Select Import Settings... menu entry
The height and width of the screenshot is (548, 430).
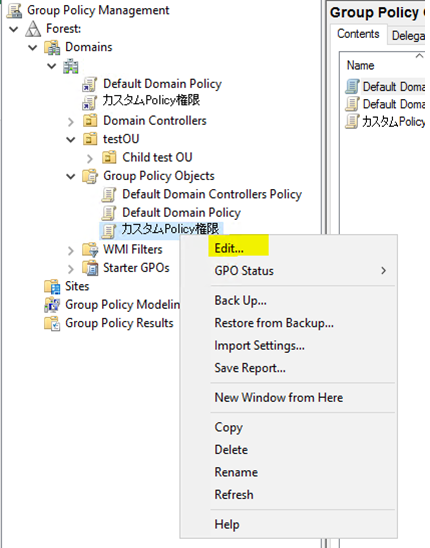coord(289,346)
